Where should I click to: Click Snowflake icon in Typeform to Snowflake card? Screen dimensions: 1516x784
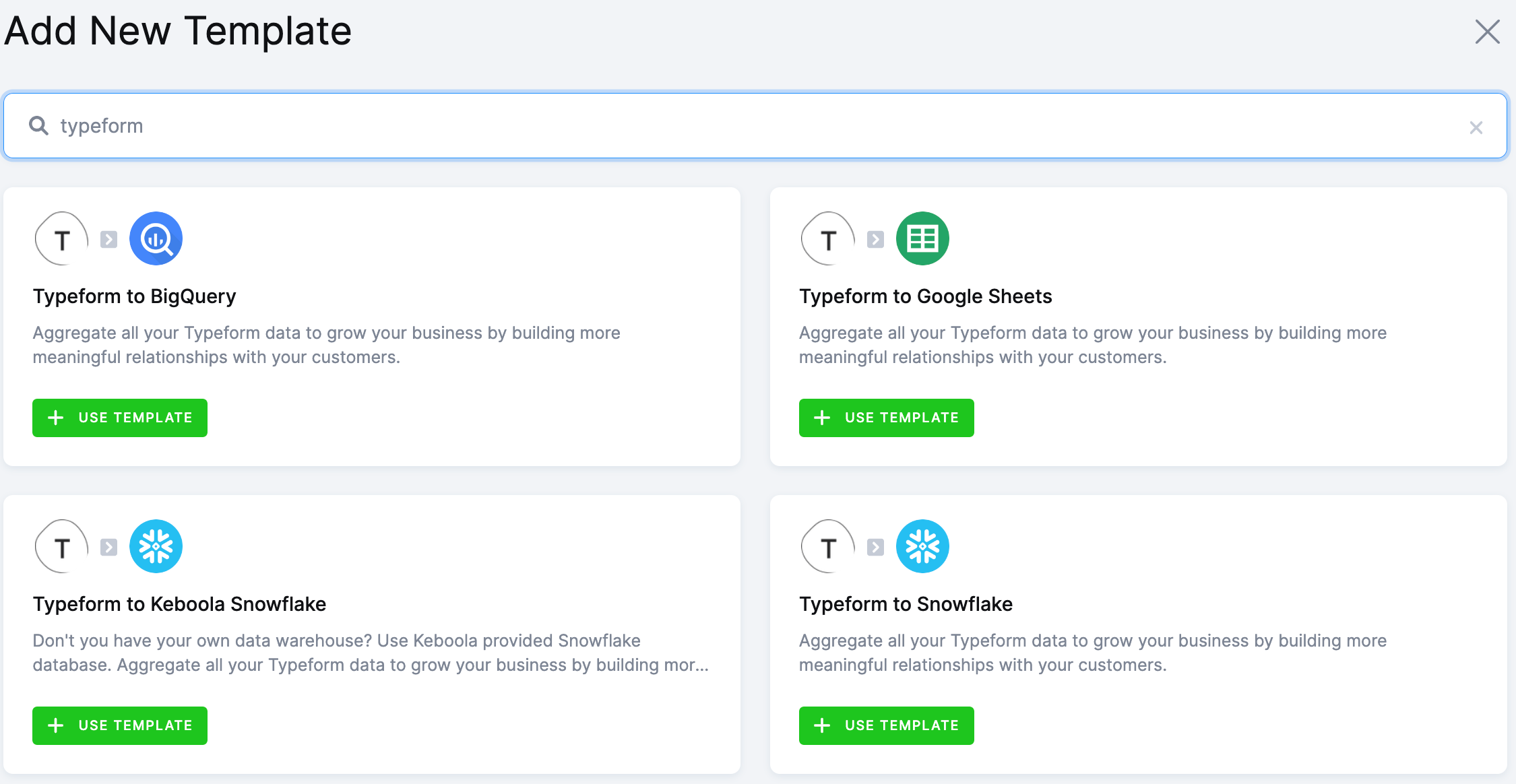tap(922, 546)
